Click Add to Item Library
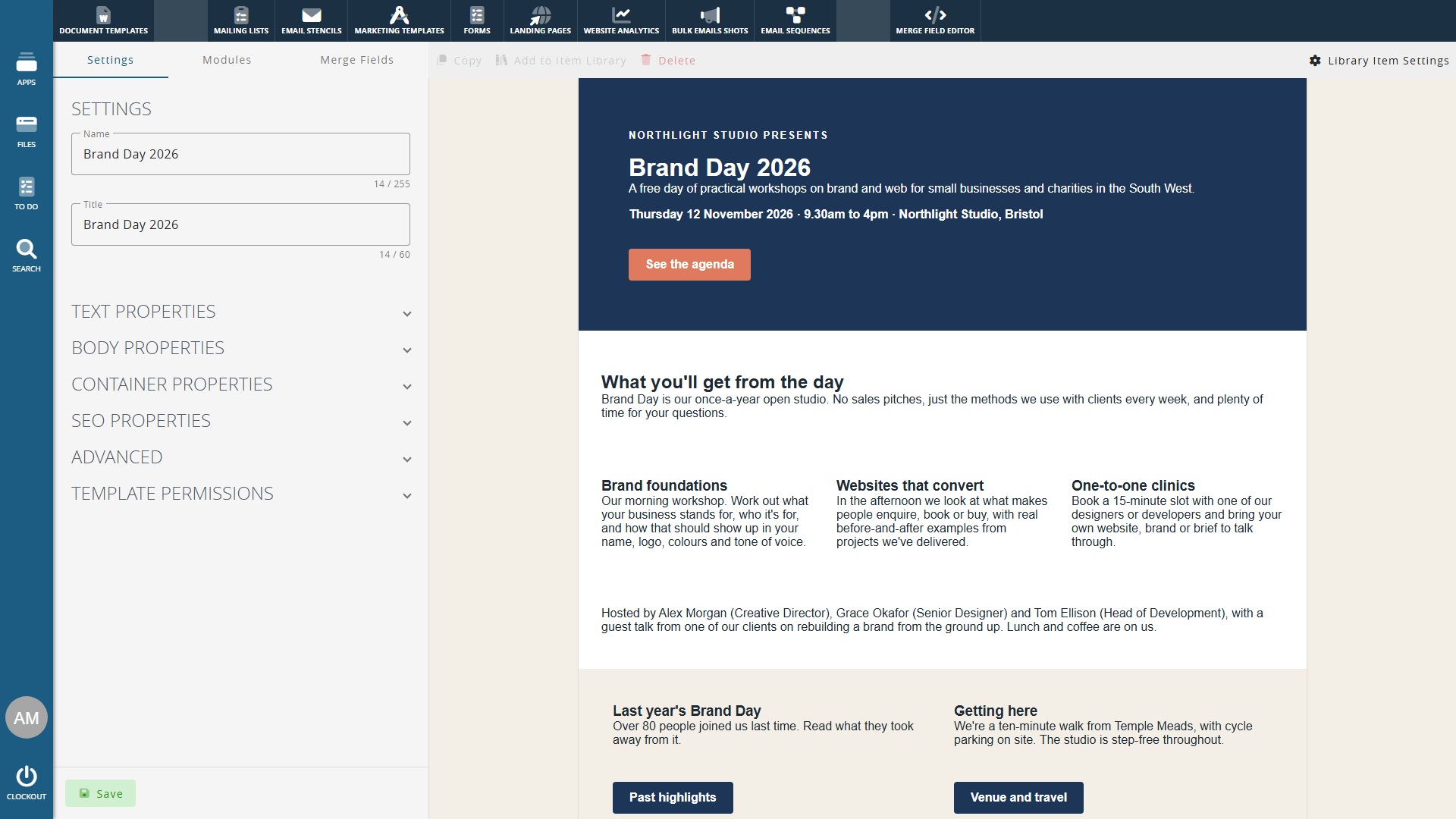This screenshot has width=1456, height=819. click(561, 61)
